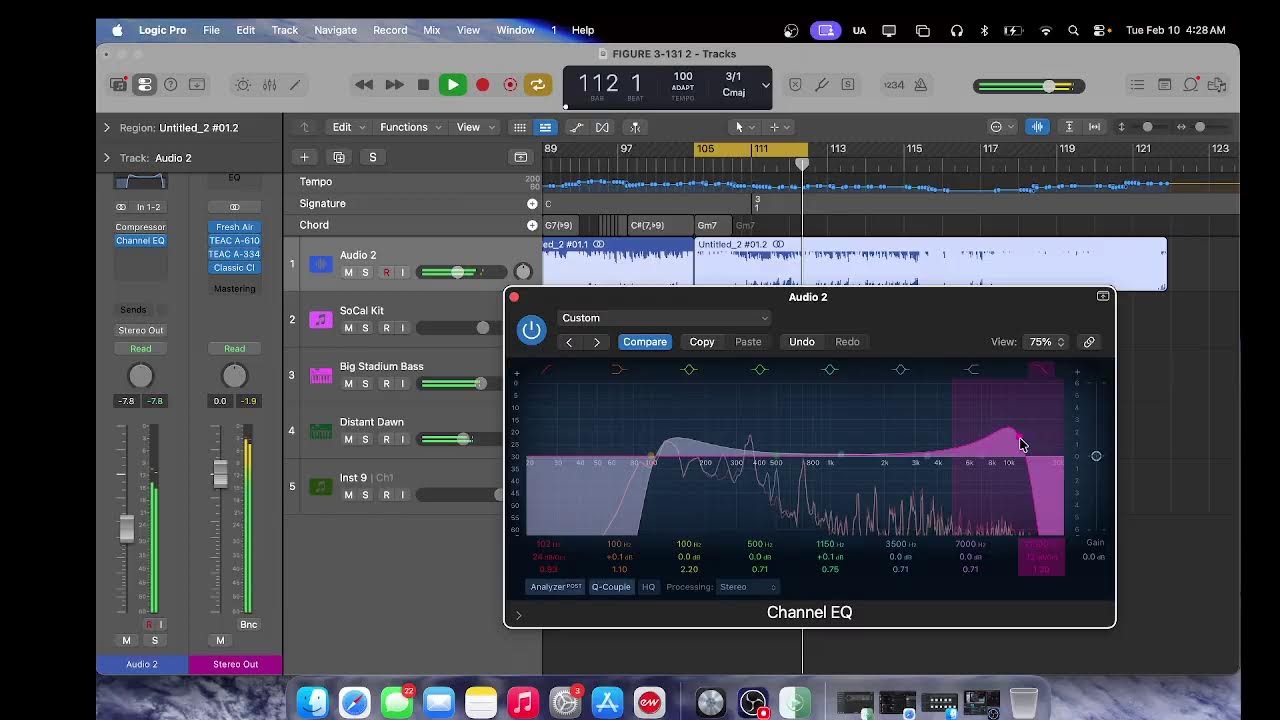The height and width of the screenshot is (720, 1280).
Task: Add a new track with plus button
Action: [x=305, y=157]
